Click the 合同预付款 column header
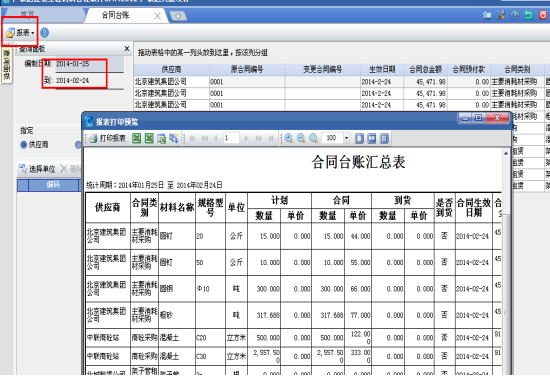This screenshot has height=376, width=550. pos(469,69)
